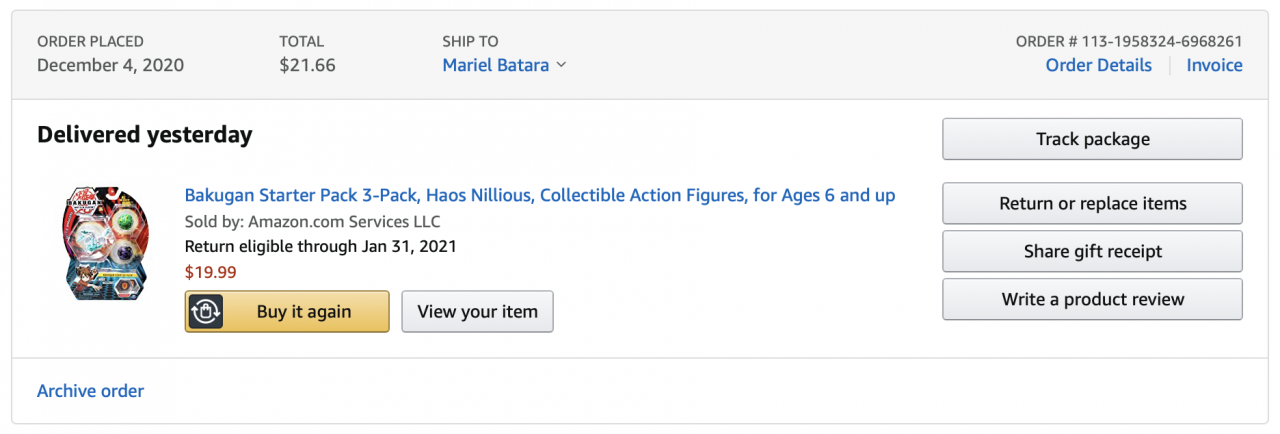
Task: Click Return or replace items
Action: click(1092, 203)
